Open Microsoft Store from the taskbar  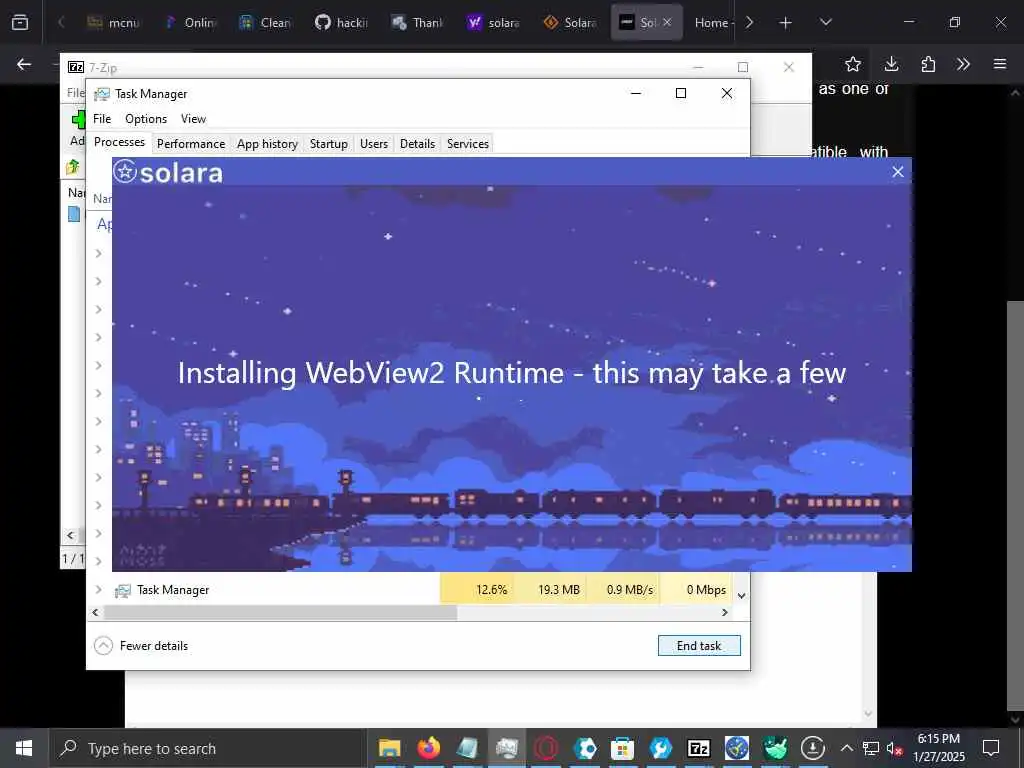(x=622, y=748)
